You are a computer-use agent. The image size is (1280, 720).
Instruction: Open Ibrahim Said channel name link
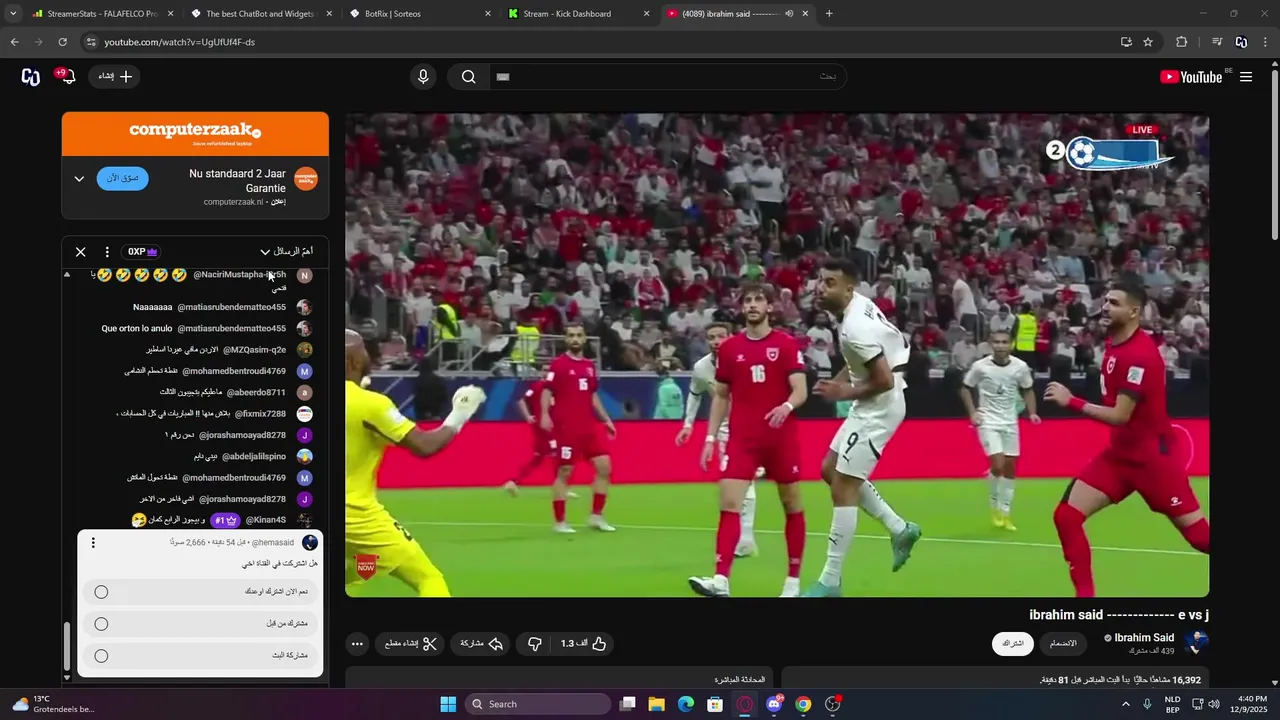click(1144, 638)
